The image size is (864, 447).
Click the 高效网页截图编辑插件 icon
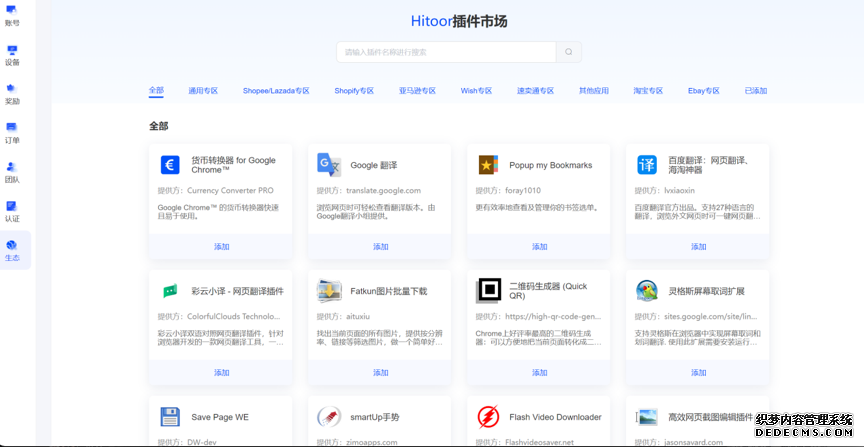click(647, 417)
